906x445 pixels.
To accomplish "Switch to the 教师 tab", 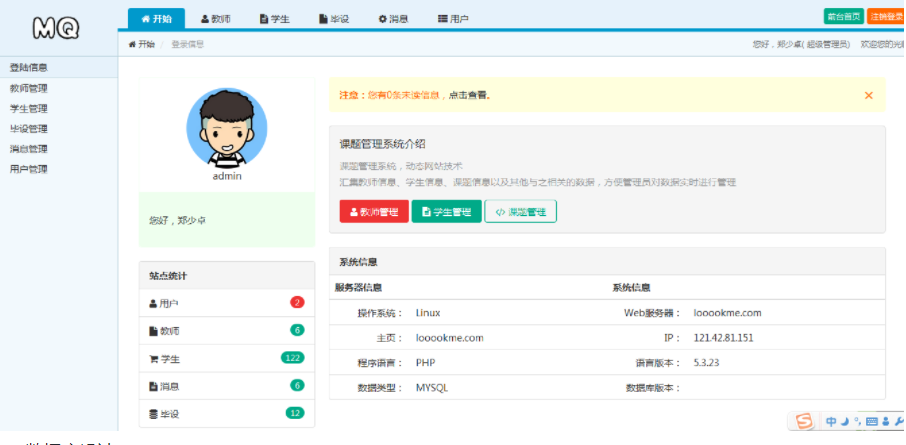I will click(x=216, y=18).
